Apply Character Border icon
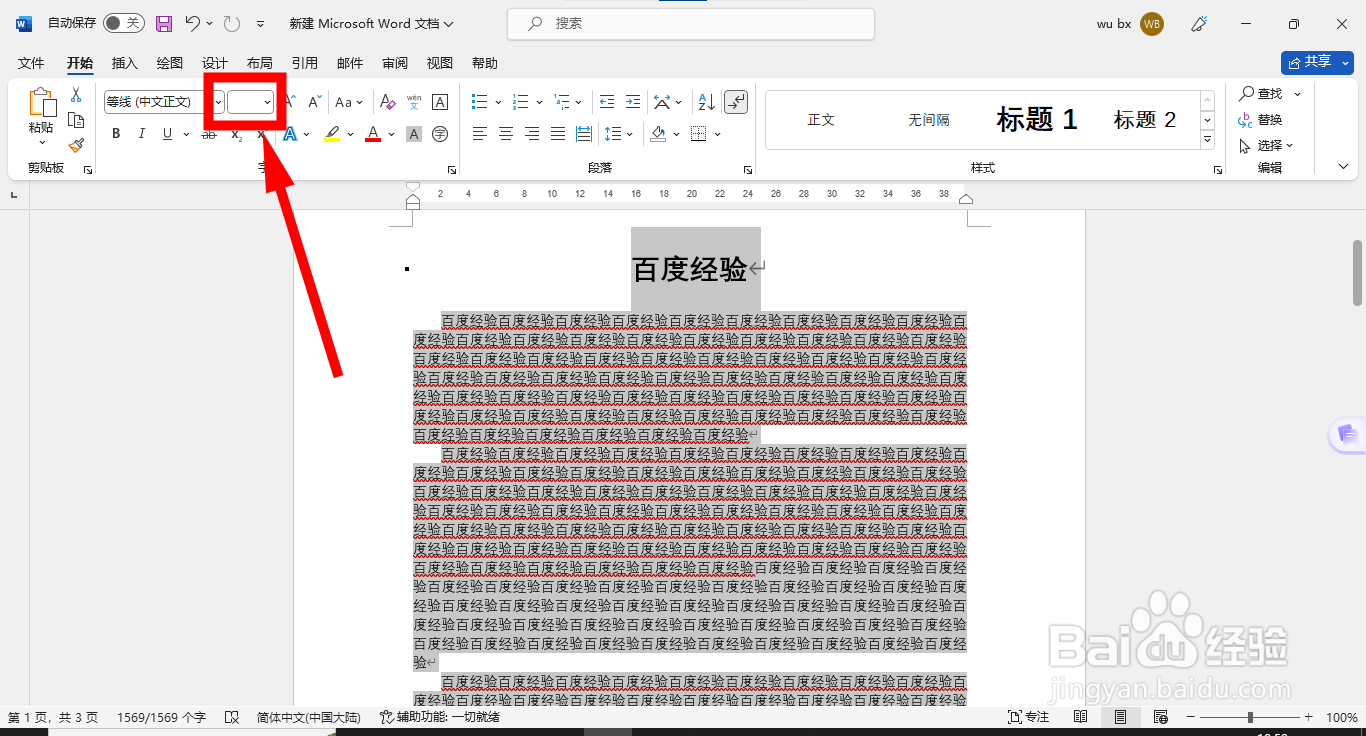The width and height of the screenshot is (1366, 736). click(440, 102)
